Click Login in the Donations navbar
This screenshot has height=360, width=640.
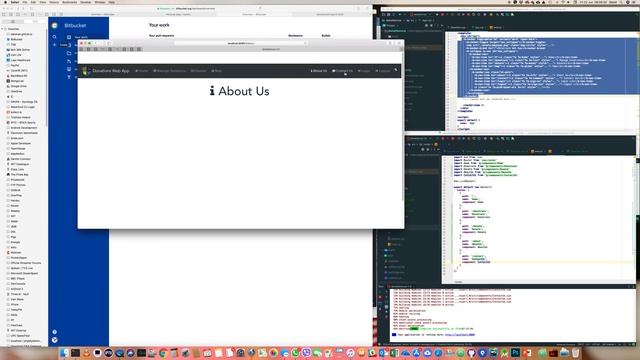[x=364, y=71]
